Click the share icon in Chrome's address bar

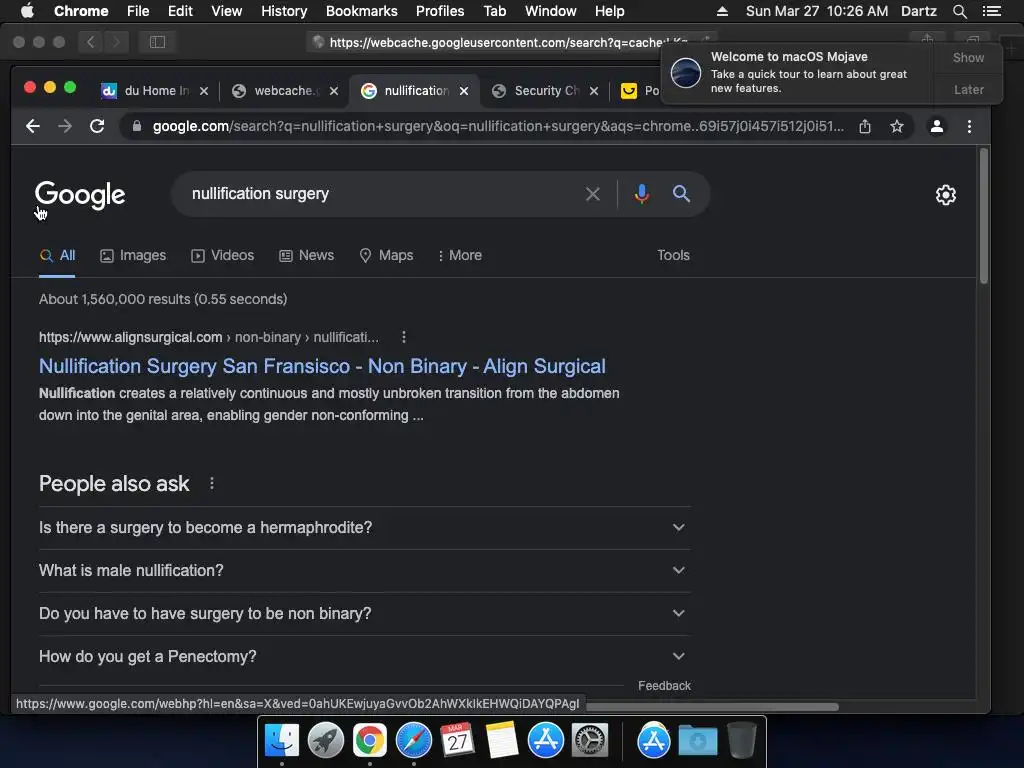[865, 126]
